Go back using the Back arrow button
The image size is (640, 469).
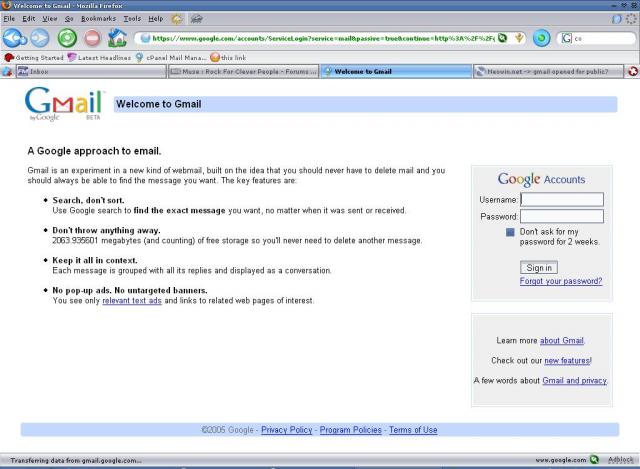pyautogui.click(x=14, y=38)
